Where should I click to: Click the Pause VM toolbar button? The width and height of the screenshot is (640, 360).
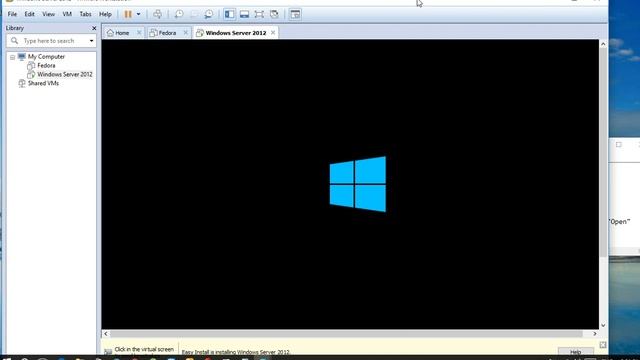[128, 14]
